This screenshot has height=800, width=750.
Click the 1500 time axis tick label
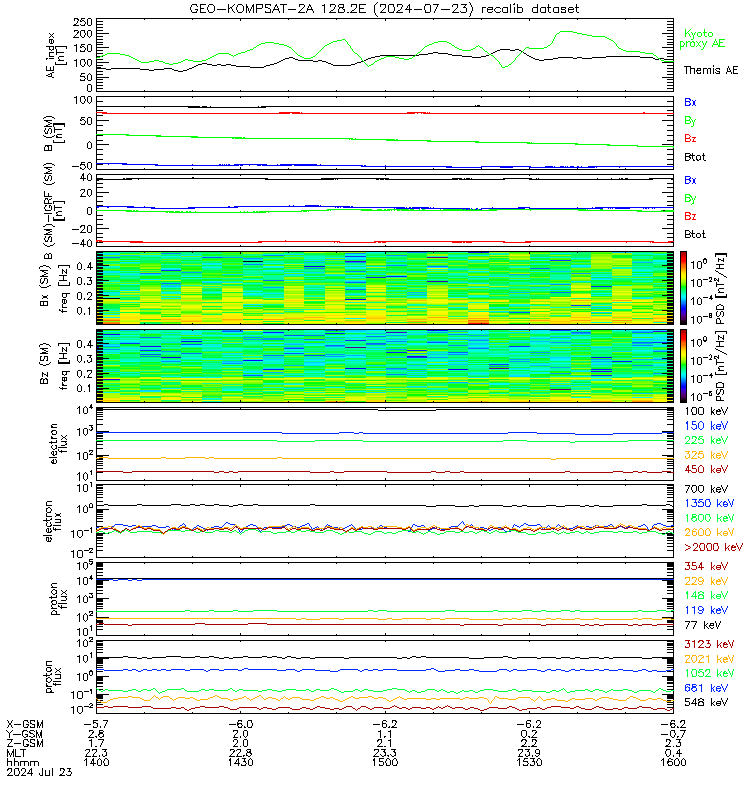point(385,762)
